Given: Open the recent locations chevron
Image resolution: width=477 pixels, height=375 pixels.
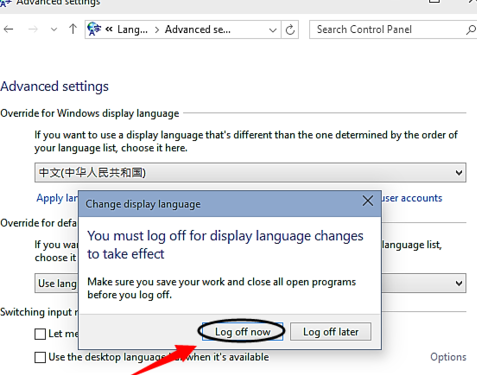Looking at the screenshot, I should [54, 30].
